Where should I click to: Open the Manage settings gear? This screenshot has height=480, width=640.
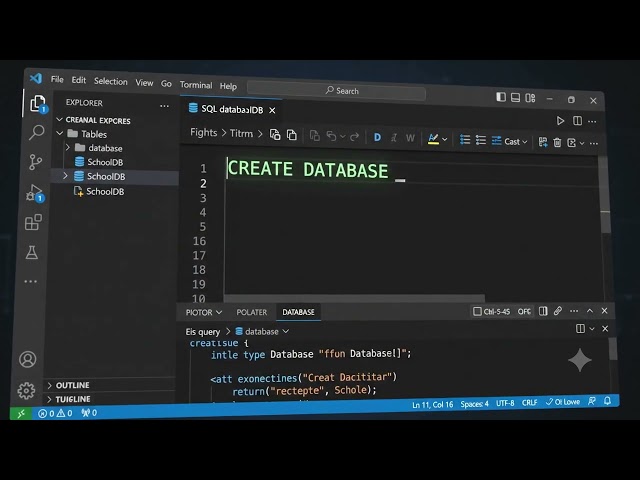27,391
